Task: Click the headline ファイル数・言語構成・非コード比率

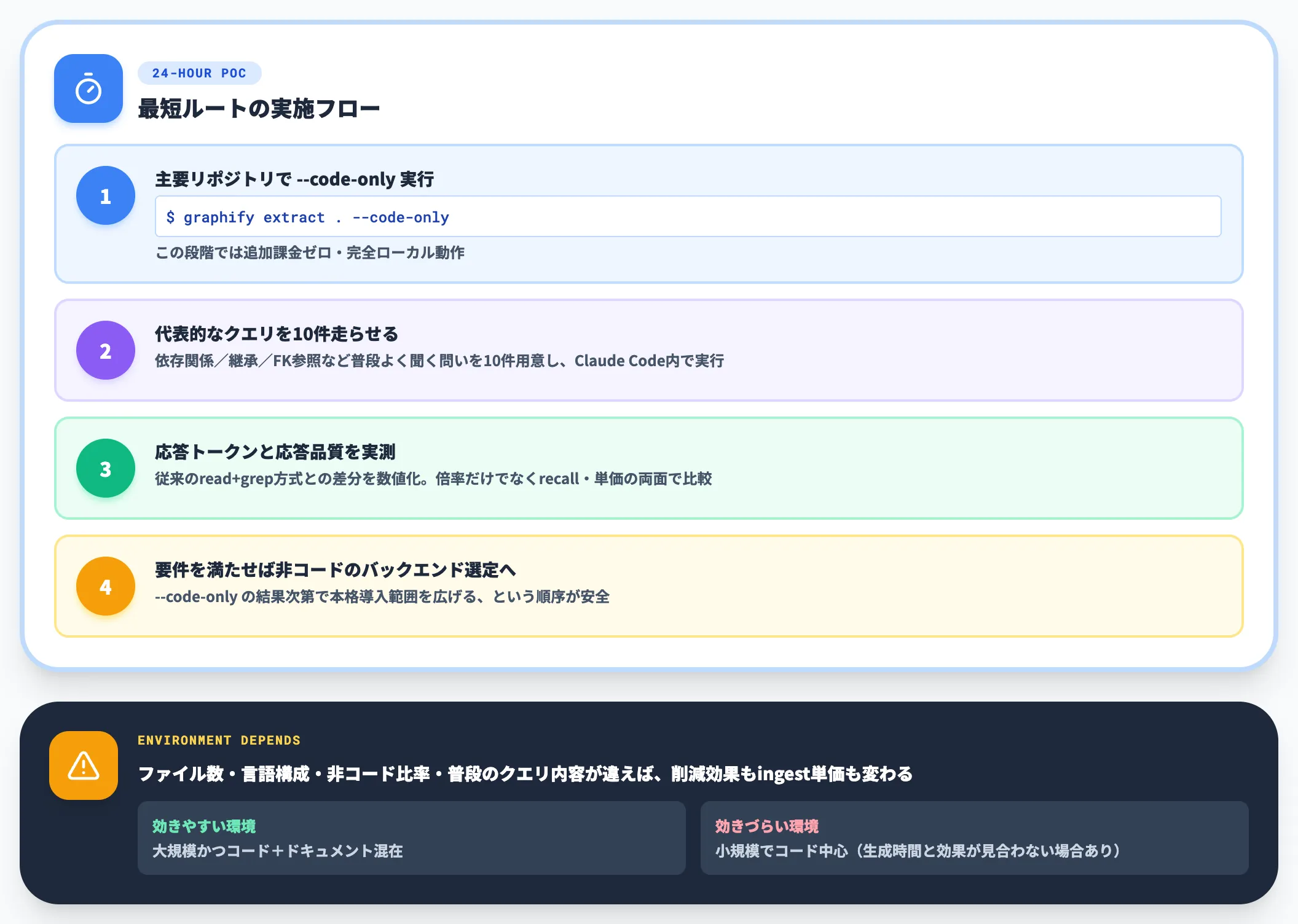Action: point(525,774)
